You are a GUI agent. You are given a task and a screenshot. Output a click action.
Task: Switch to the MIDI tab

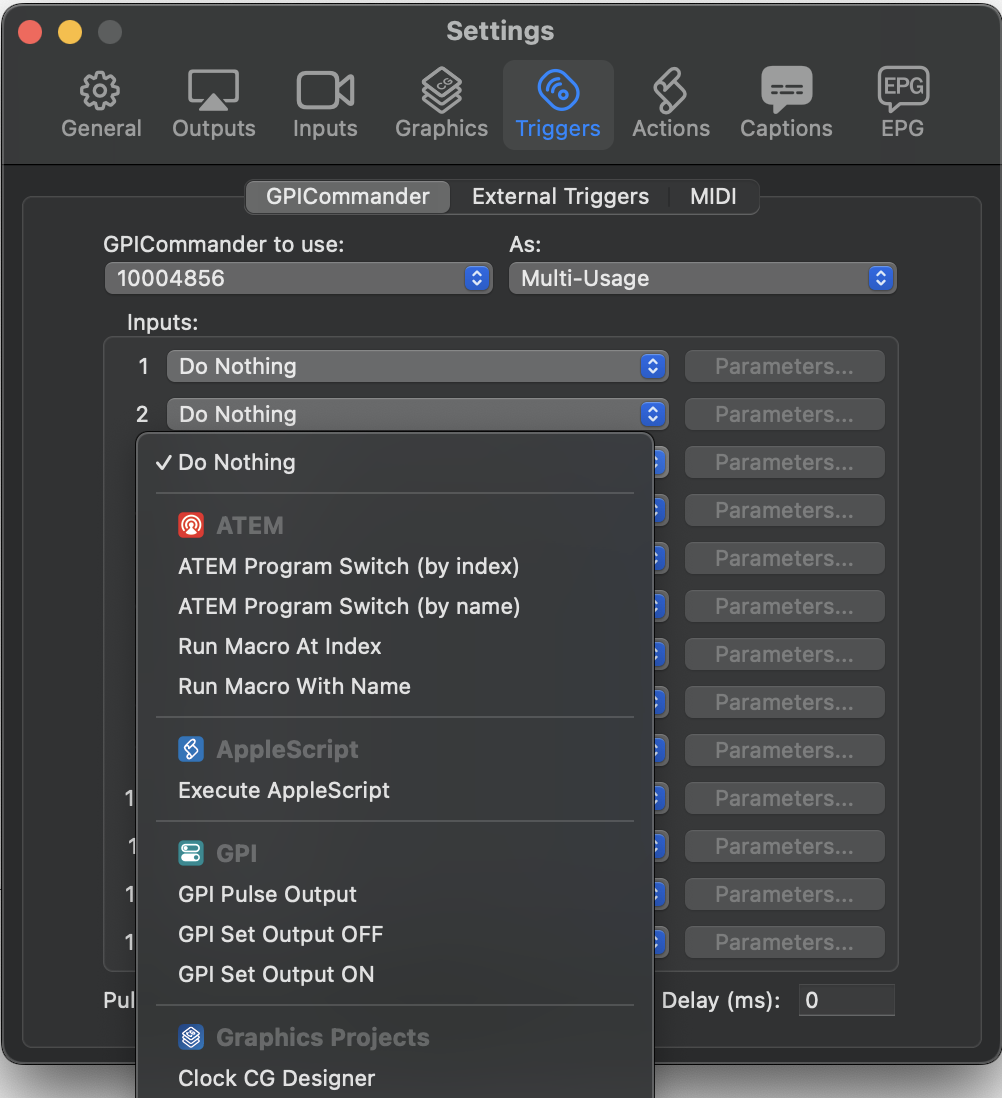[x=713, y=197]
